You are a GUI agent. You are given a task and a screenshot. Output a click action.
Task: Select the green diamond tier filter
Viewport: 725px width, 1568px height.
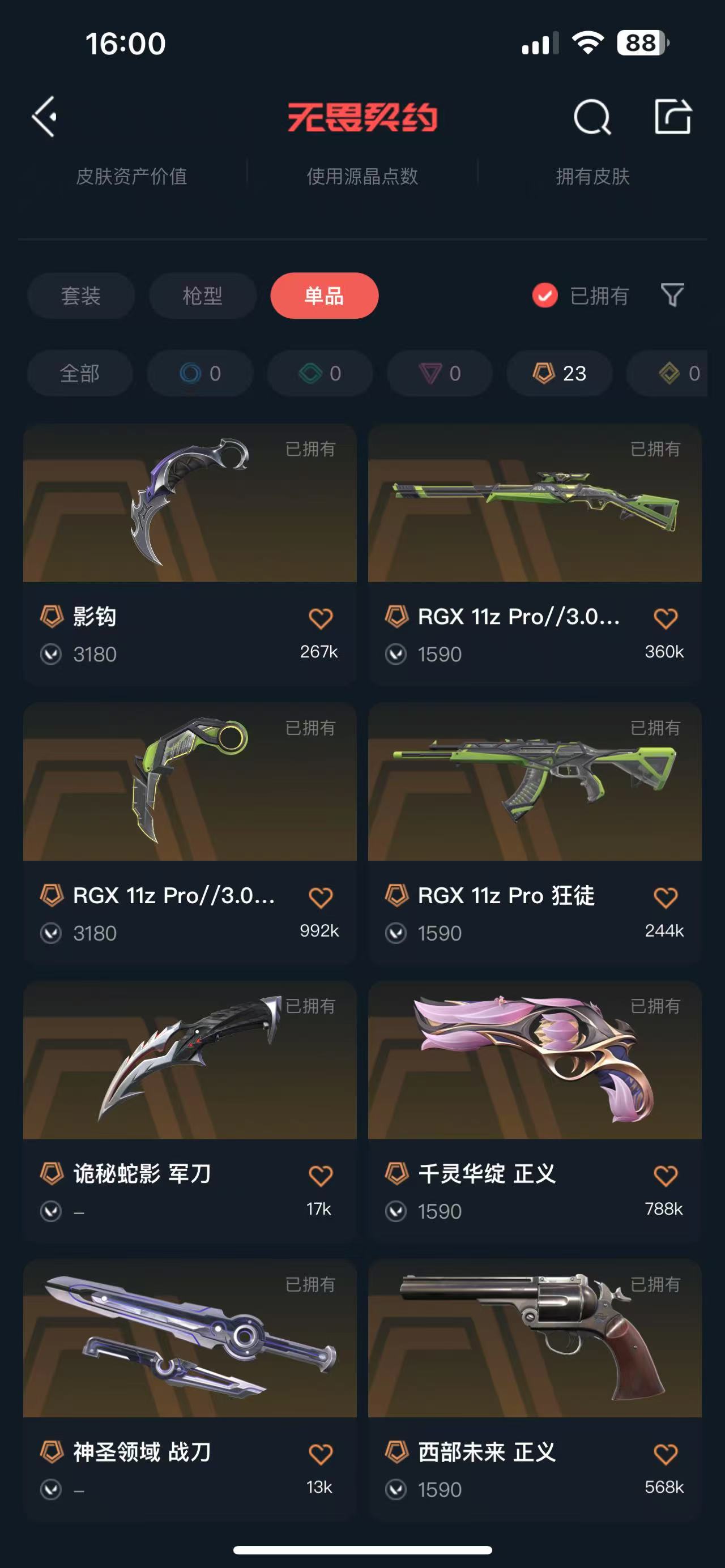[x=320, y=373]
